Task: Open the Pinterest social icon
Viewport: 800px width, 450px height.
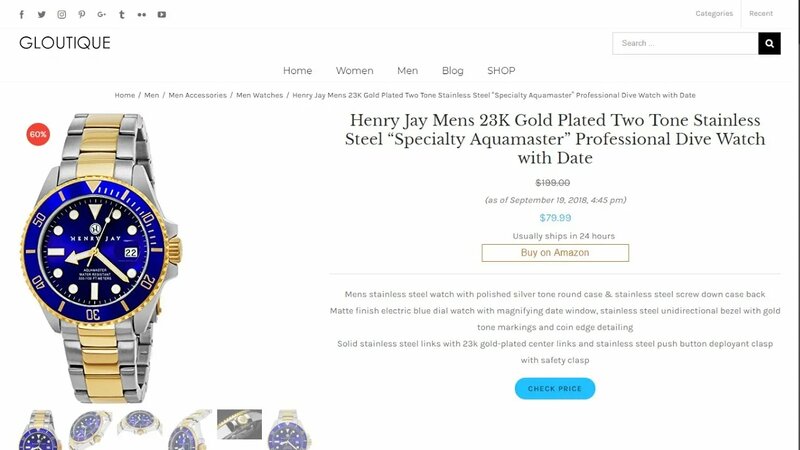Action: [x=82, y=14]
